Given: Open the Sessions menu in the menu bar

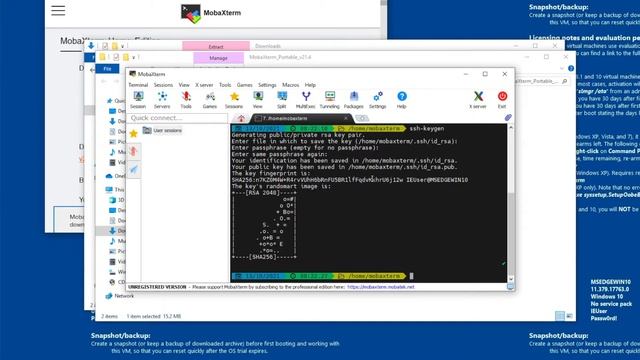Looking at the screenshot, I should pos(163,85).
